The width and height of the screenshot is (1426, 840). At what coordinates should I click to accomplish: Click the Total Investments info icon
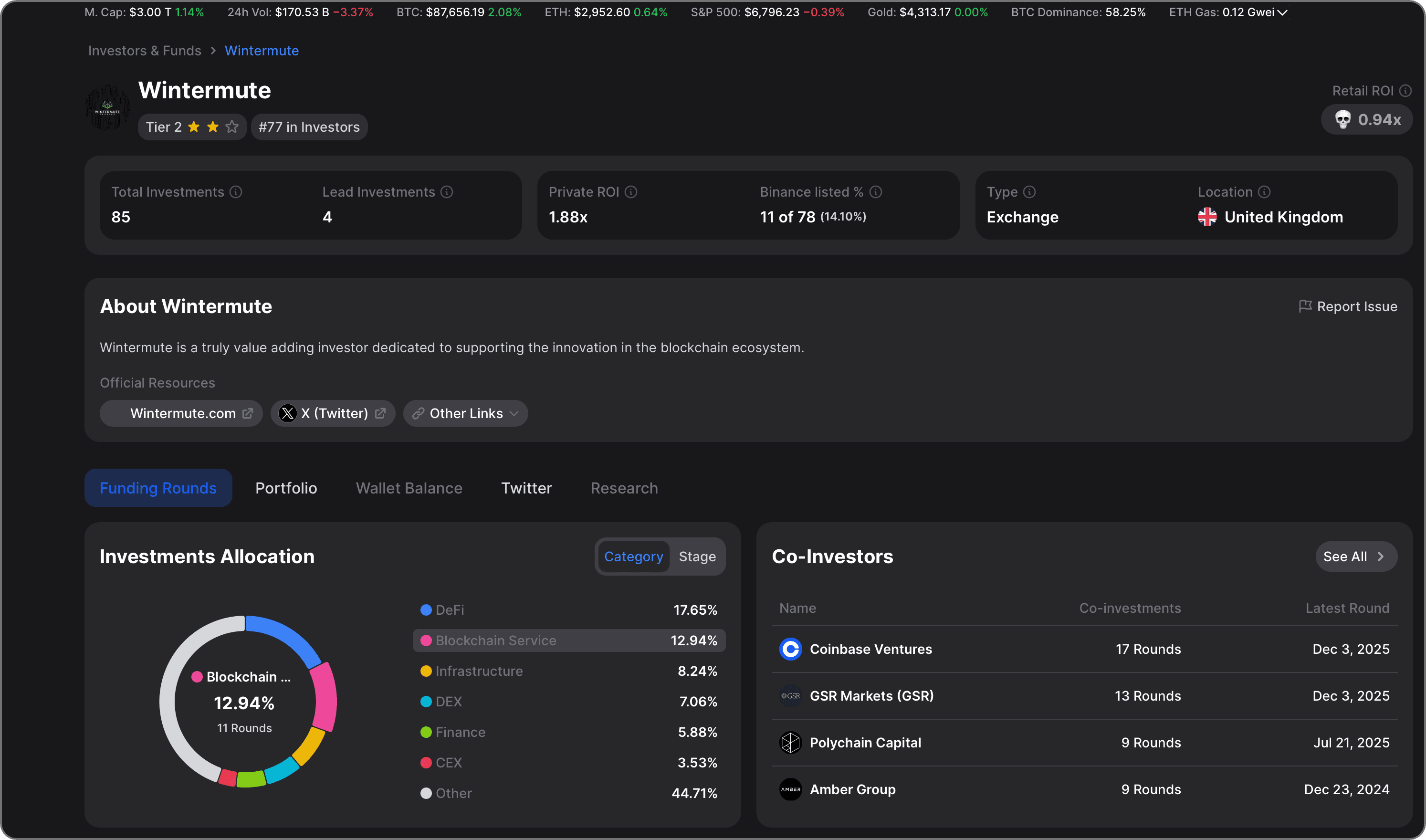[236, 192]
